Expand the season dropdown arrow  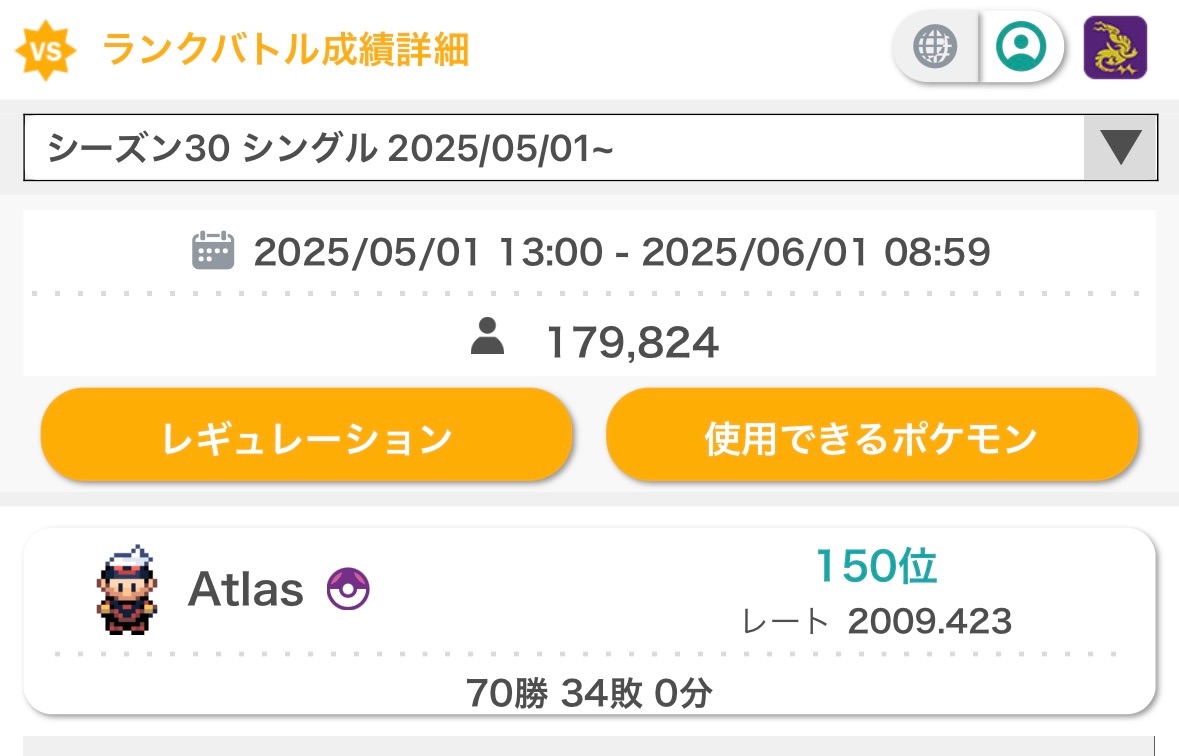tap(1120, 148)
